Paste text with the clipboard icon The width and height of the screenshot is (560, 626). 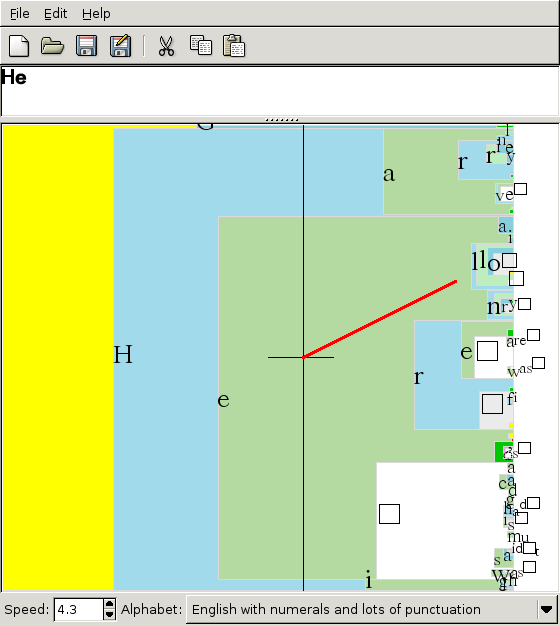234,45
